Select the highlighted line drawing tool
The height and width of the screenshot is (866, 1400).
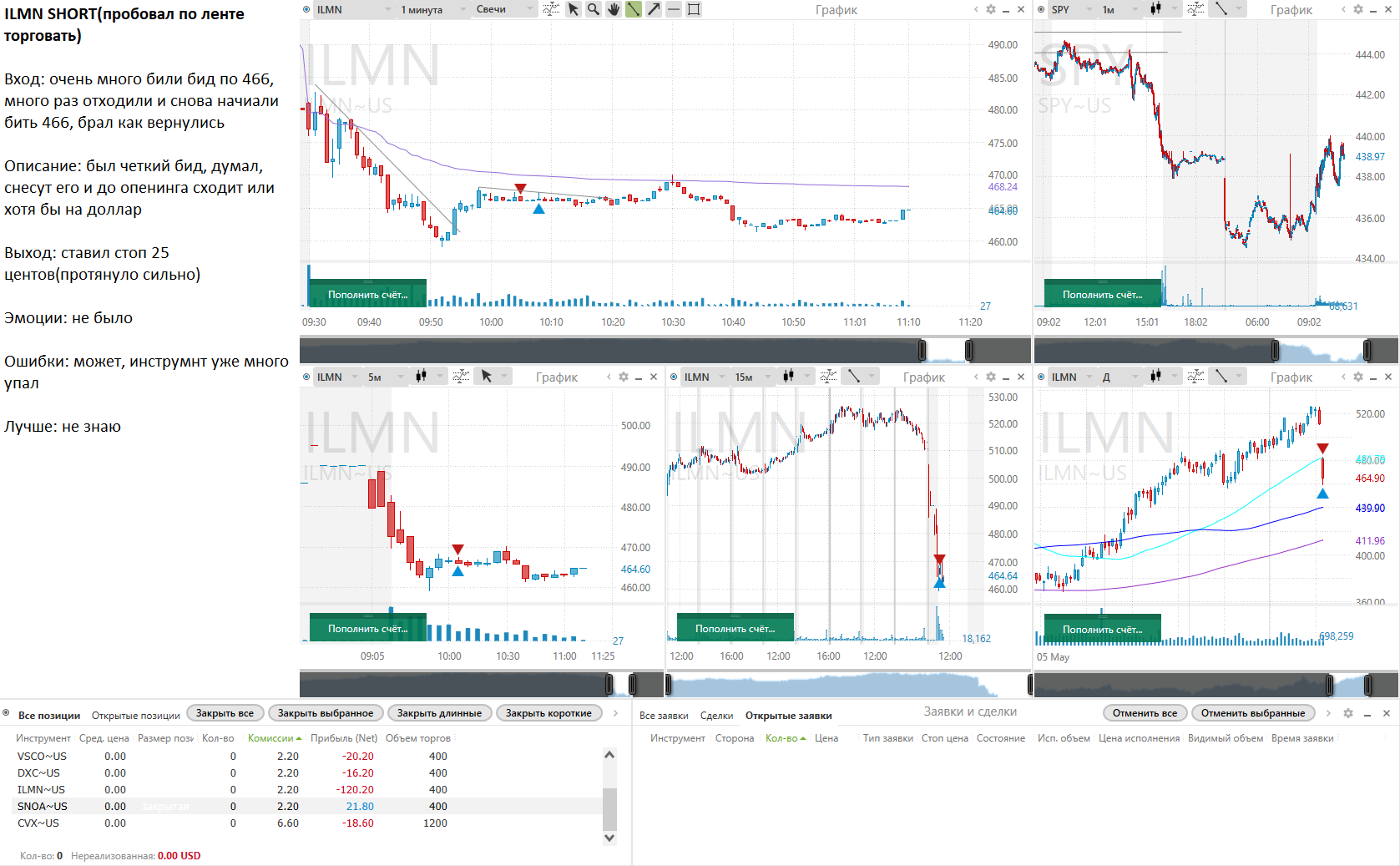click(x=634, y=9)
